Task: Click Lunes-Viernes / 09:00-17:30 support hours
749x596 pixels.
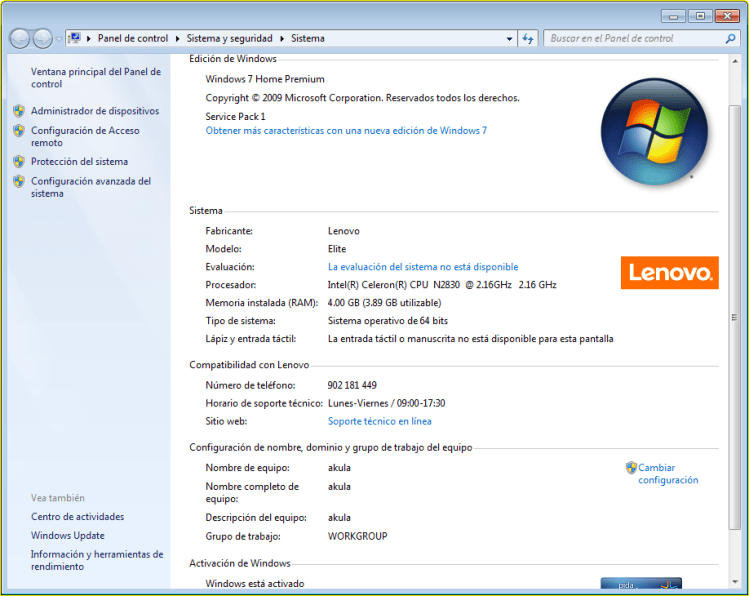Action: tap(386, 404)
